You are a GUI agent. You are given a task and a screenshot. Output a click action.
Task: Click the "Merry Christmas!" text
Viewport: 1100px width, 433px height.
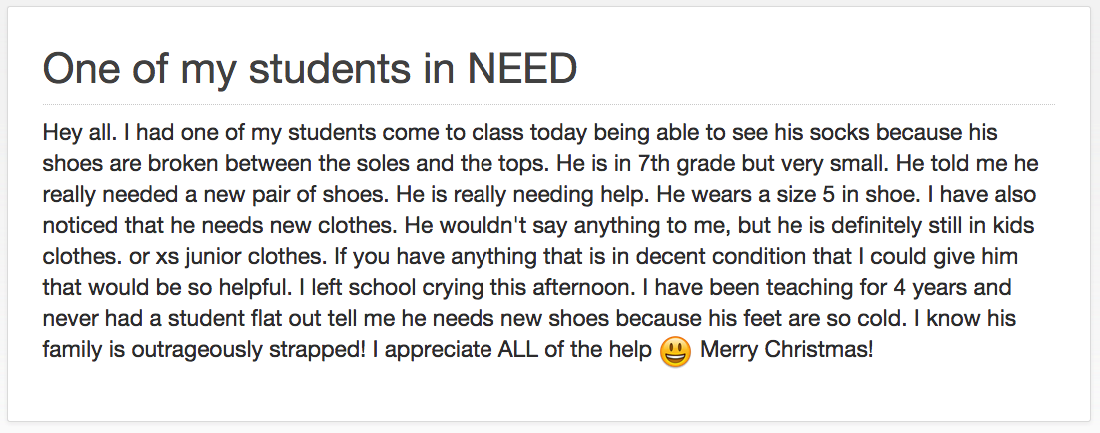[787, 351]
